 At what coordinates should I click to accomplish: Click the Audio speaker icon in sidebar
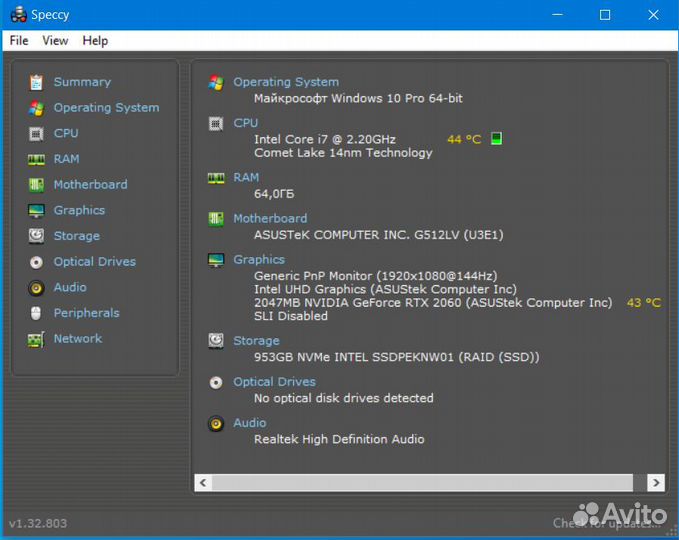pos(36,288)
